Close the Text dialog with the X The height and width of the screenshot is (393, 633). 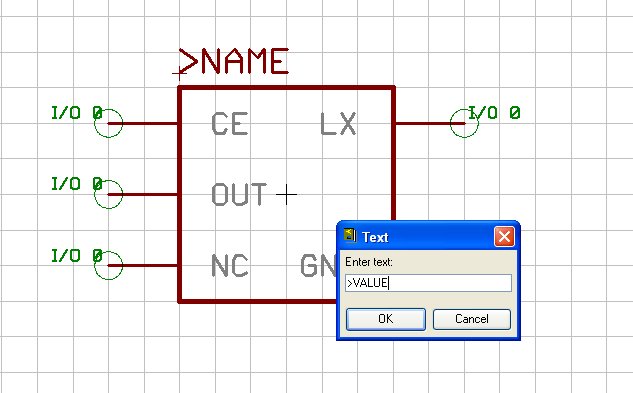[504, 237]
